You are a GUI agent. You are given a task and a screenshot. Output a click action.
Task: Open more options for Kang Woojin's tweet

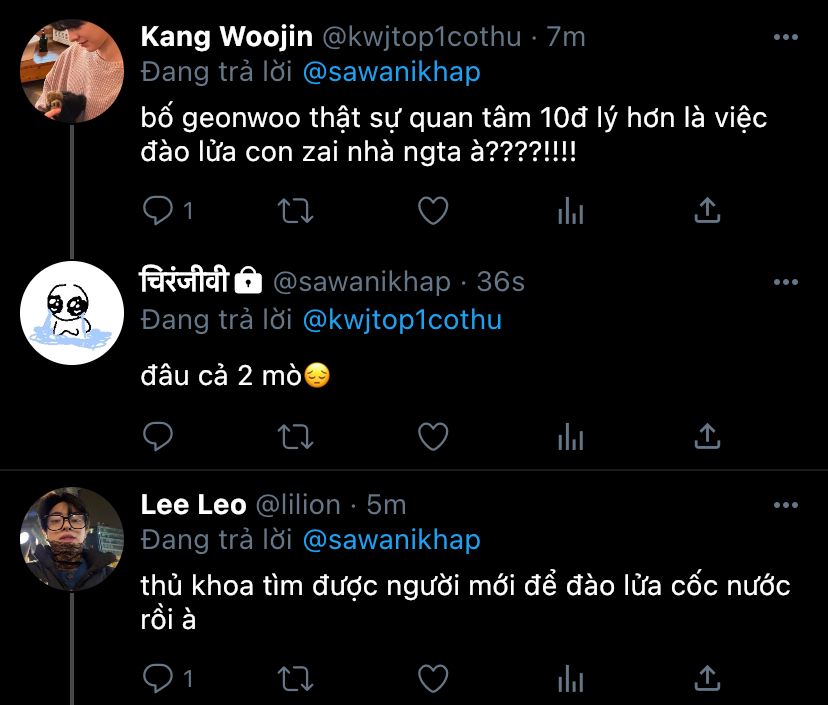click(787, 38)
